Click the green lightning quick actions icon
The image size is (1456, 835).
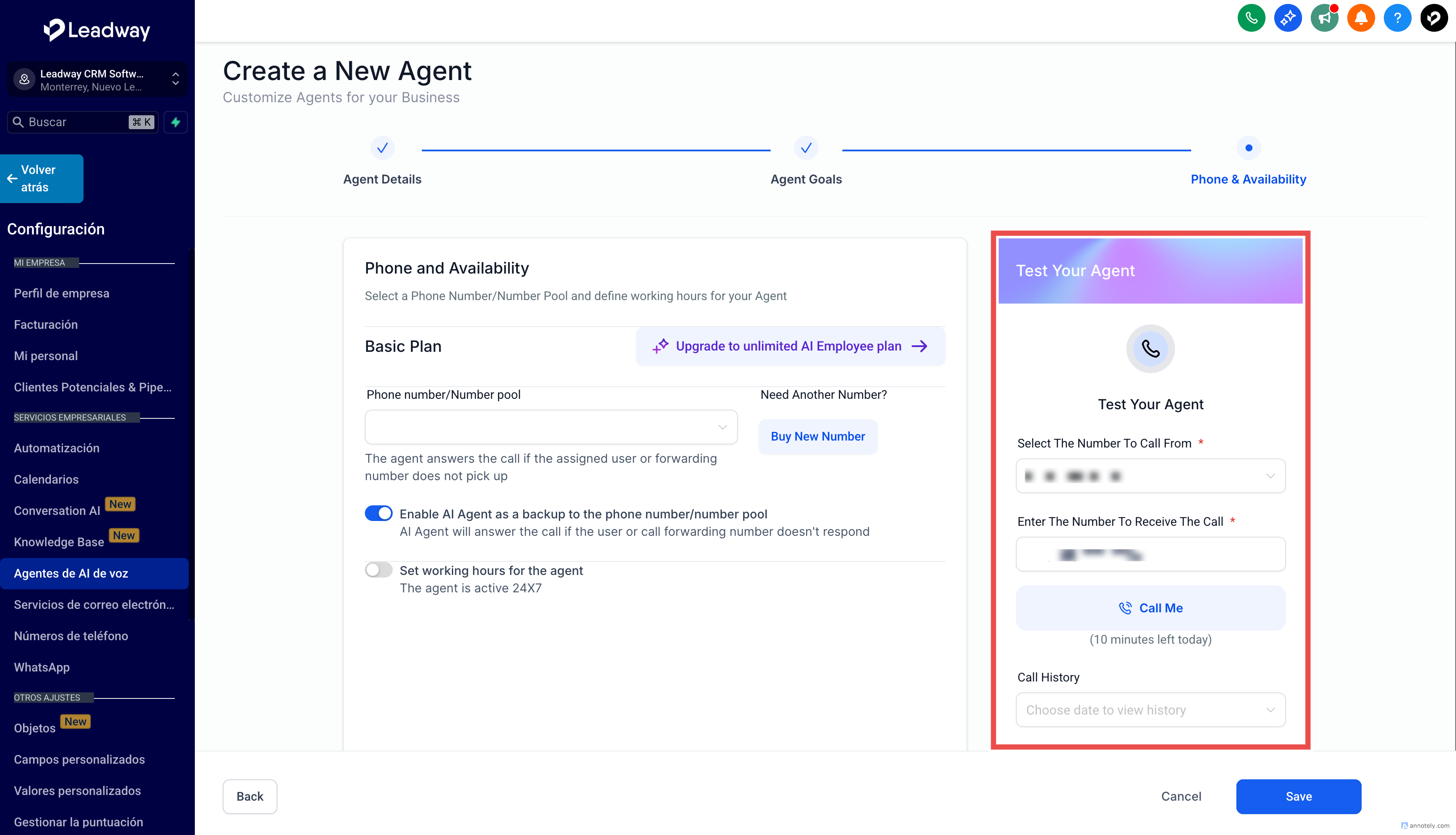176,122
